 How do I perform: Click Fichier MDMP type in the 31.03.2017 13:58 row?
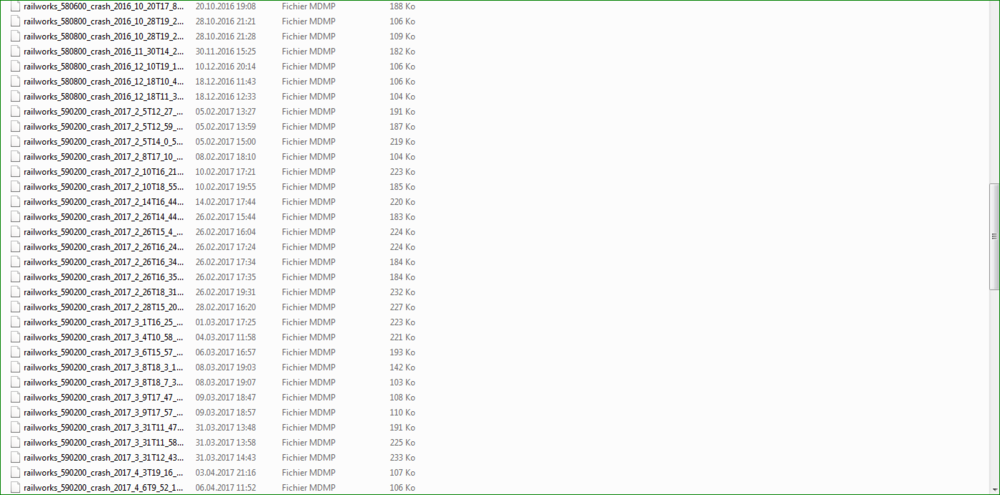[309, 443]
